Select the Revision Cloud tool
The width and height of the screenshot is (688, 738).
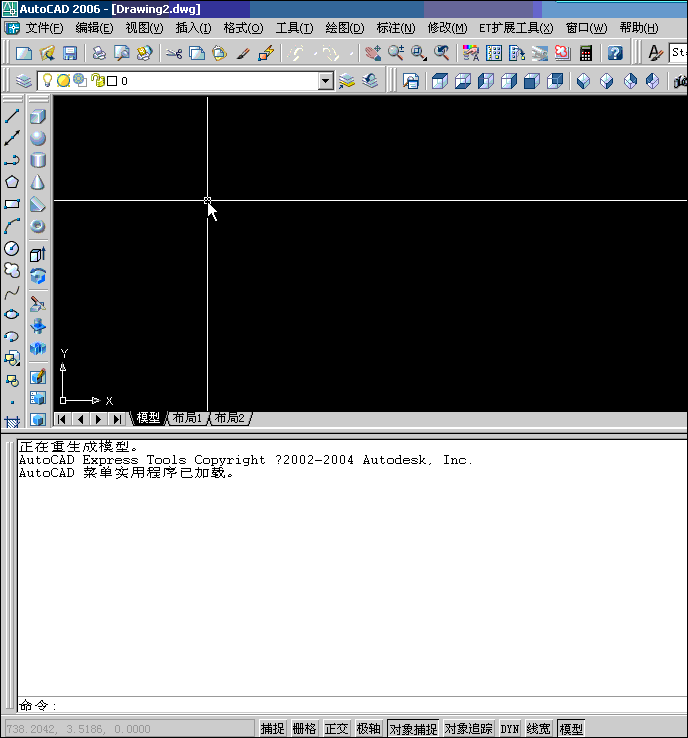[12, 270]
